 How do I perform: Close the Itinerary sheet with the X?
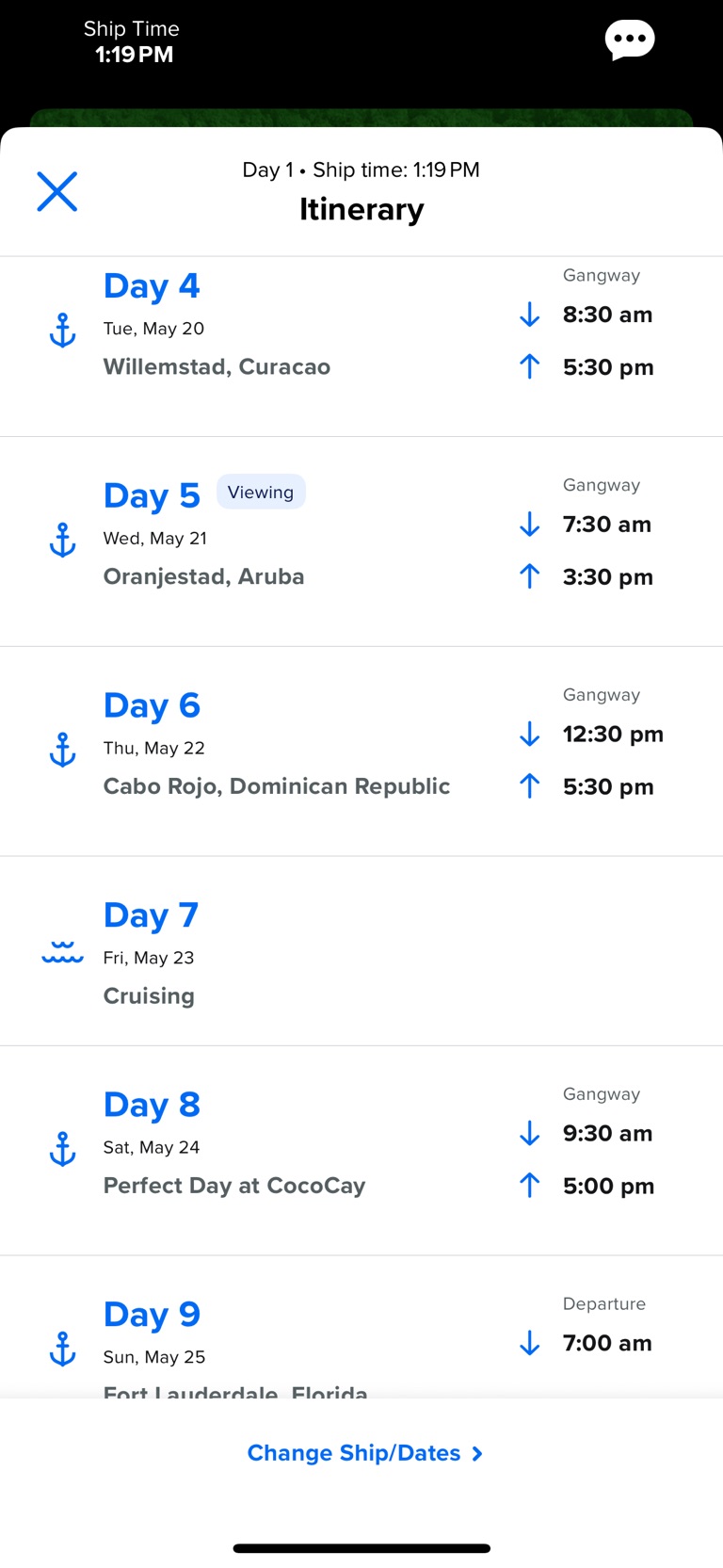coord(56,191)
